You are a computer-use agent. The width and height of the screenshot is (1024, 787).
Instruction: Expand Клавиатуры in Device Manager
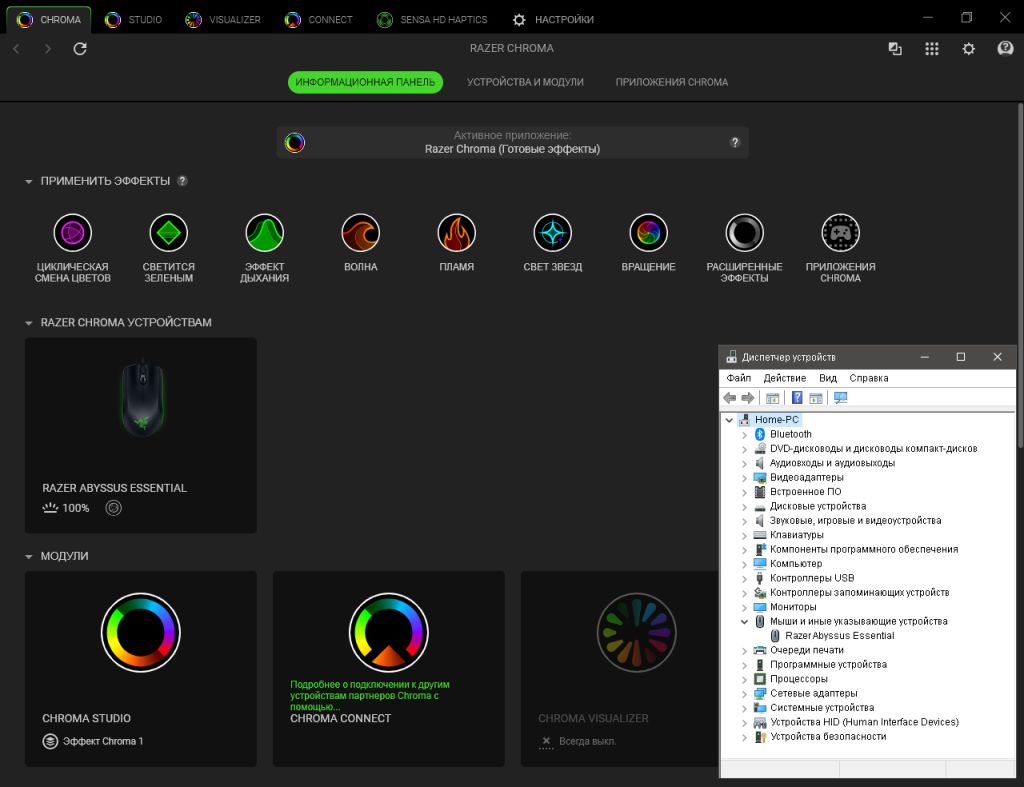click(x=744, y=535)
